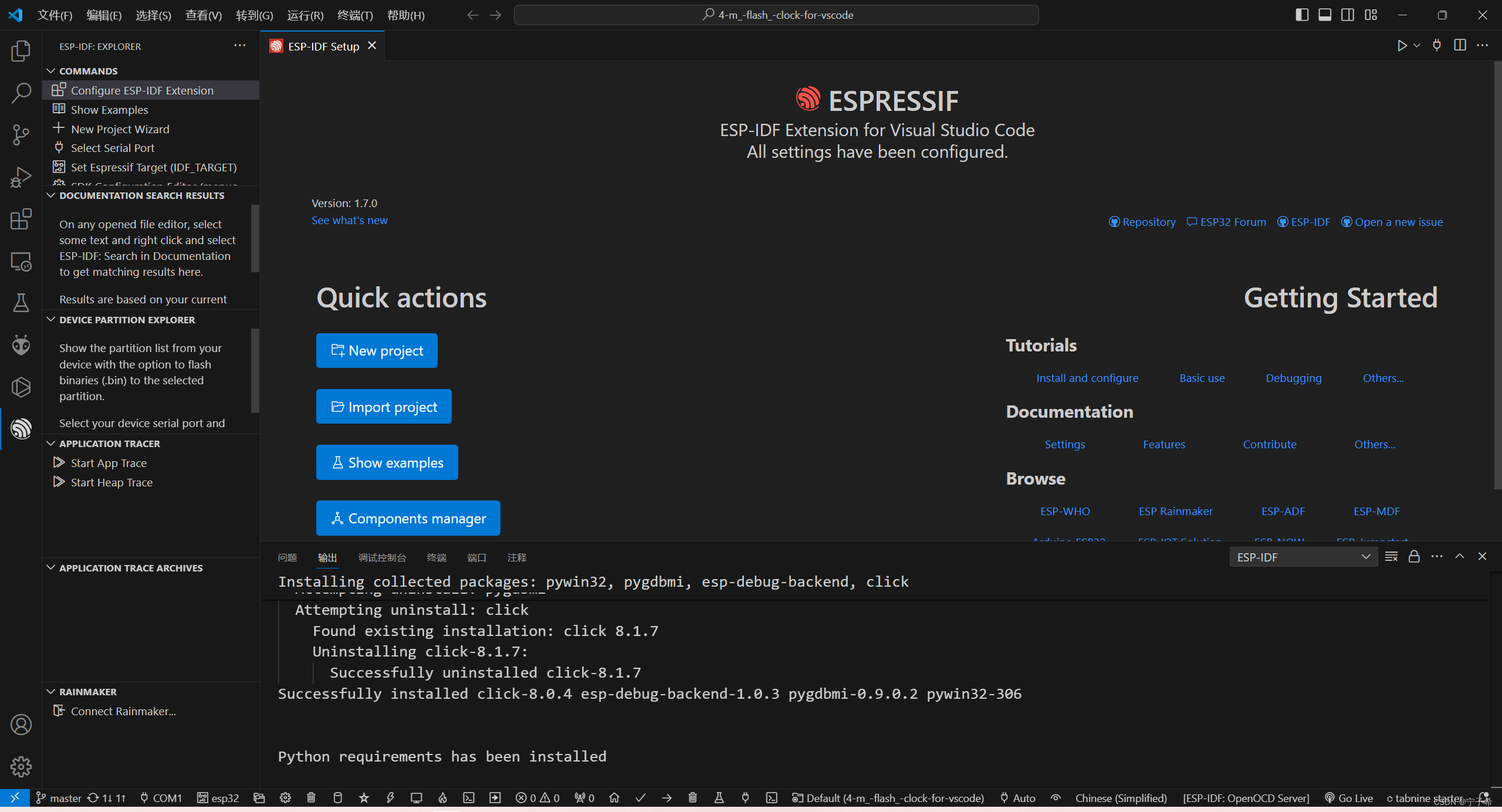Open the See what's new link
Screen dimensions: 1502x812
click(x=349, y=221)
